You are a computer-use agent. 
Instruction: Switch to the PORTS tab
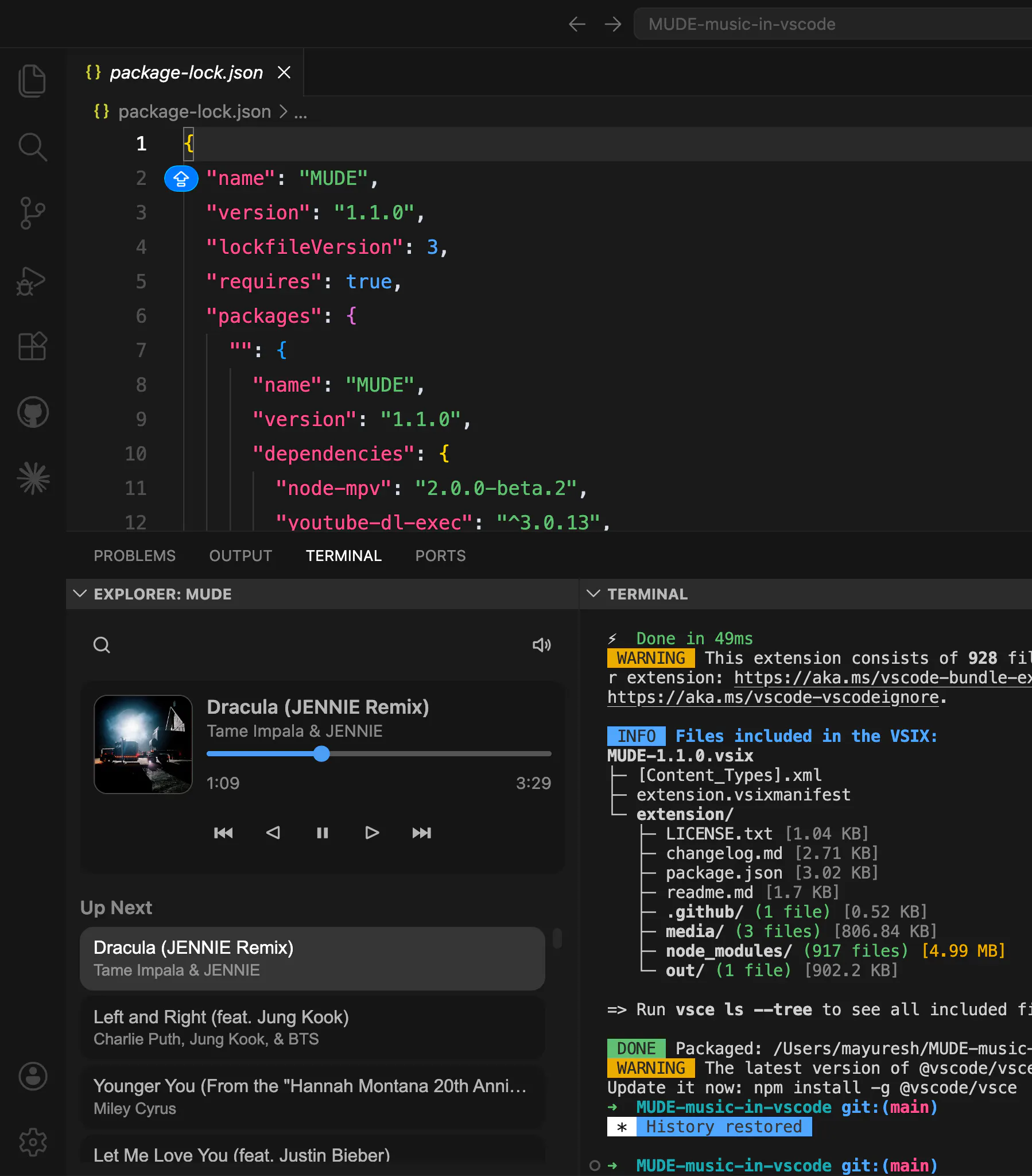coord(441,556)
